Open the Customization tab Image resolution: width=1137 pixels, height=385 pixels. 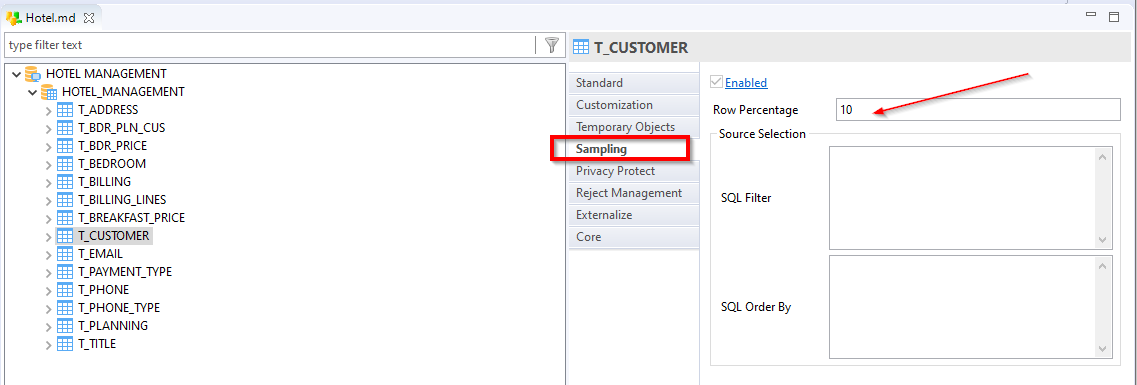pyautogui.click(x=634, y=105)
